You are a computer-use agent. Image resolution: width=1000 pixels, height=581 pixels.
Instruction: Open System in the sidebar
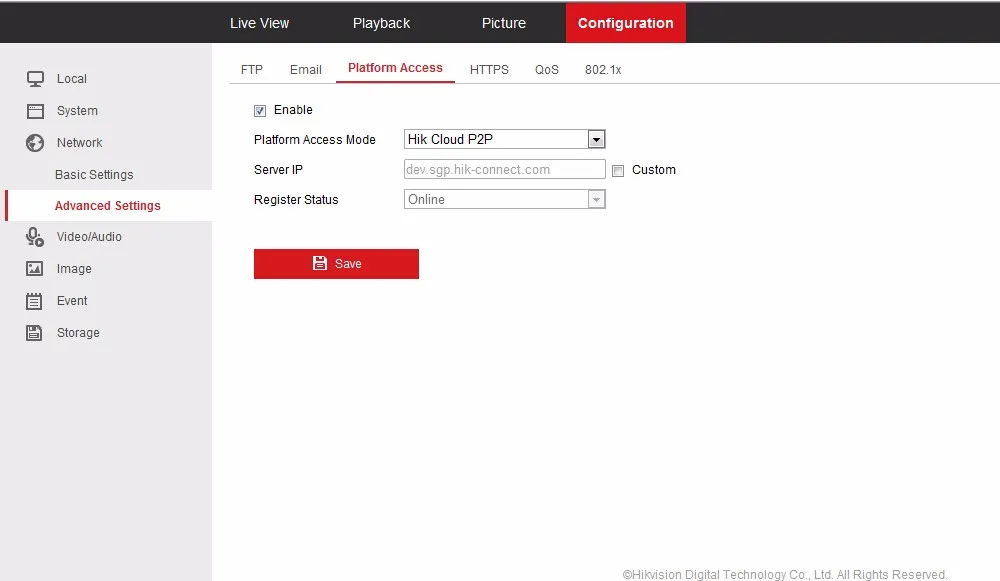pyautogui.click(x=77, y=111)
